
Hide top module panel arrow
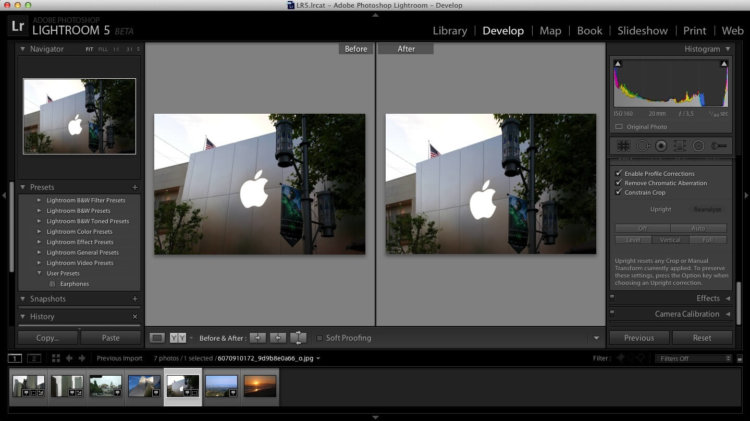[375, 15]
